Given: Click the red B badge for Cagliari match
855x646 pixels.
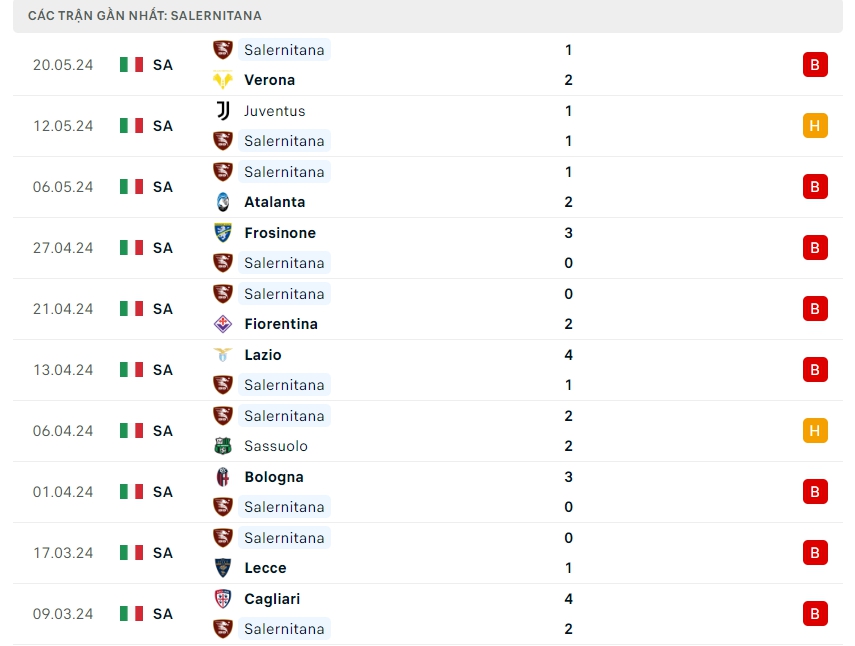Looking at the screenshot, I should point(815,614).
